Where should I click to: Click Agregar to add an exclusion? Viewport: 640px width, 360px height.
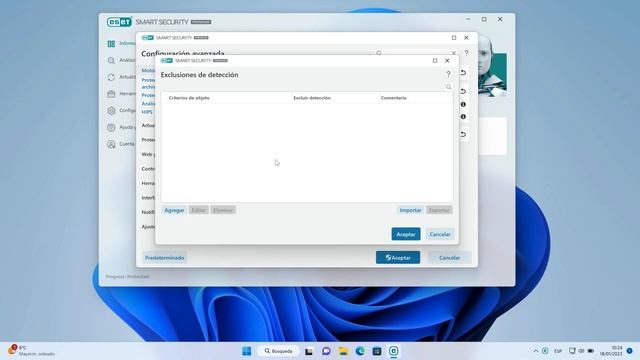(174, 210)
